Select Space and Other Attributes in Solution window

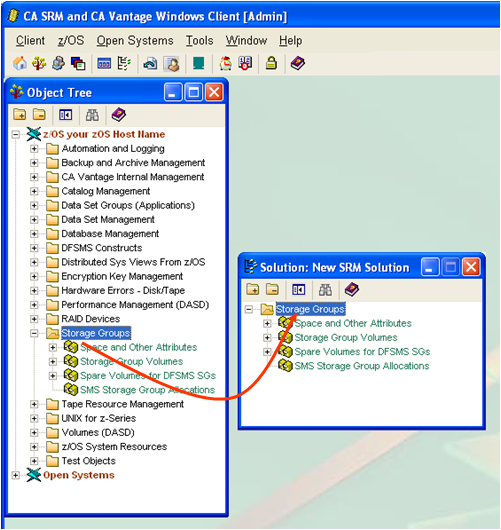tap(353, 323)
